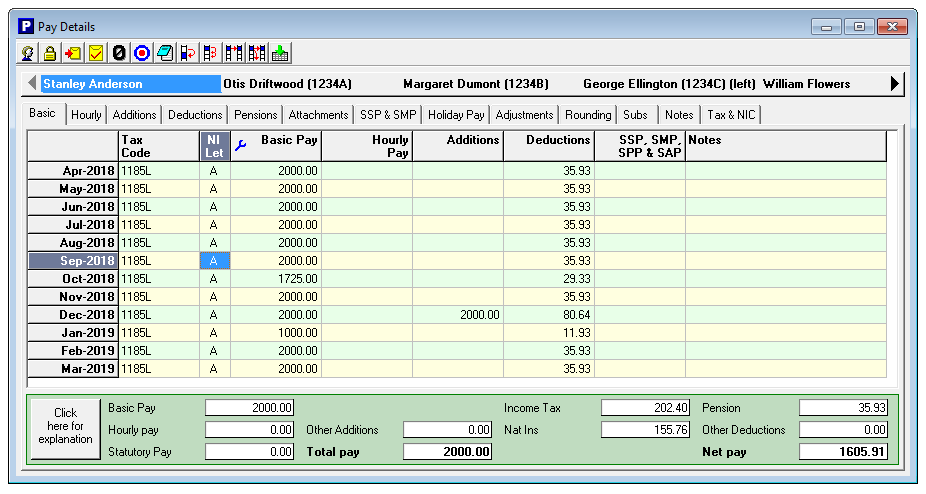The width and height of the screenshot is (926, 494).
Task: Click the padlock icon in toolbar
Action: (x=50, y=53)
